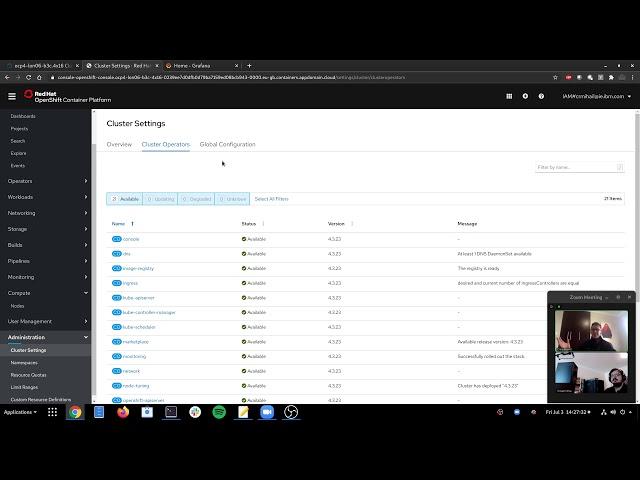
Task: Click the volume icon in system tray
Action: [x=613, y=412]
